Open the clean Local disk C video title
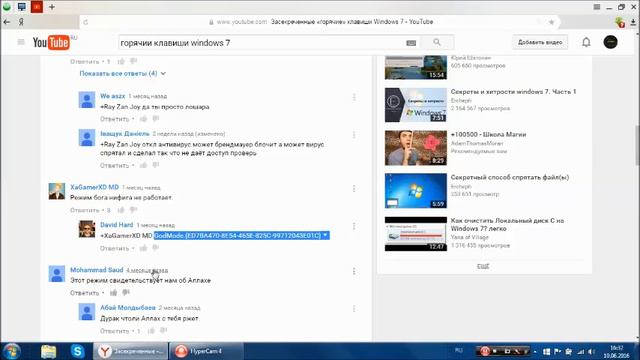 [x=507, y=224]
